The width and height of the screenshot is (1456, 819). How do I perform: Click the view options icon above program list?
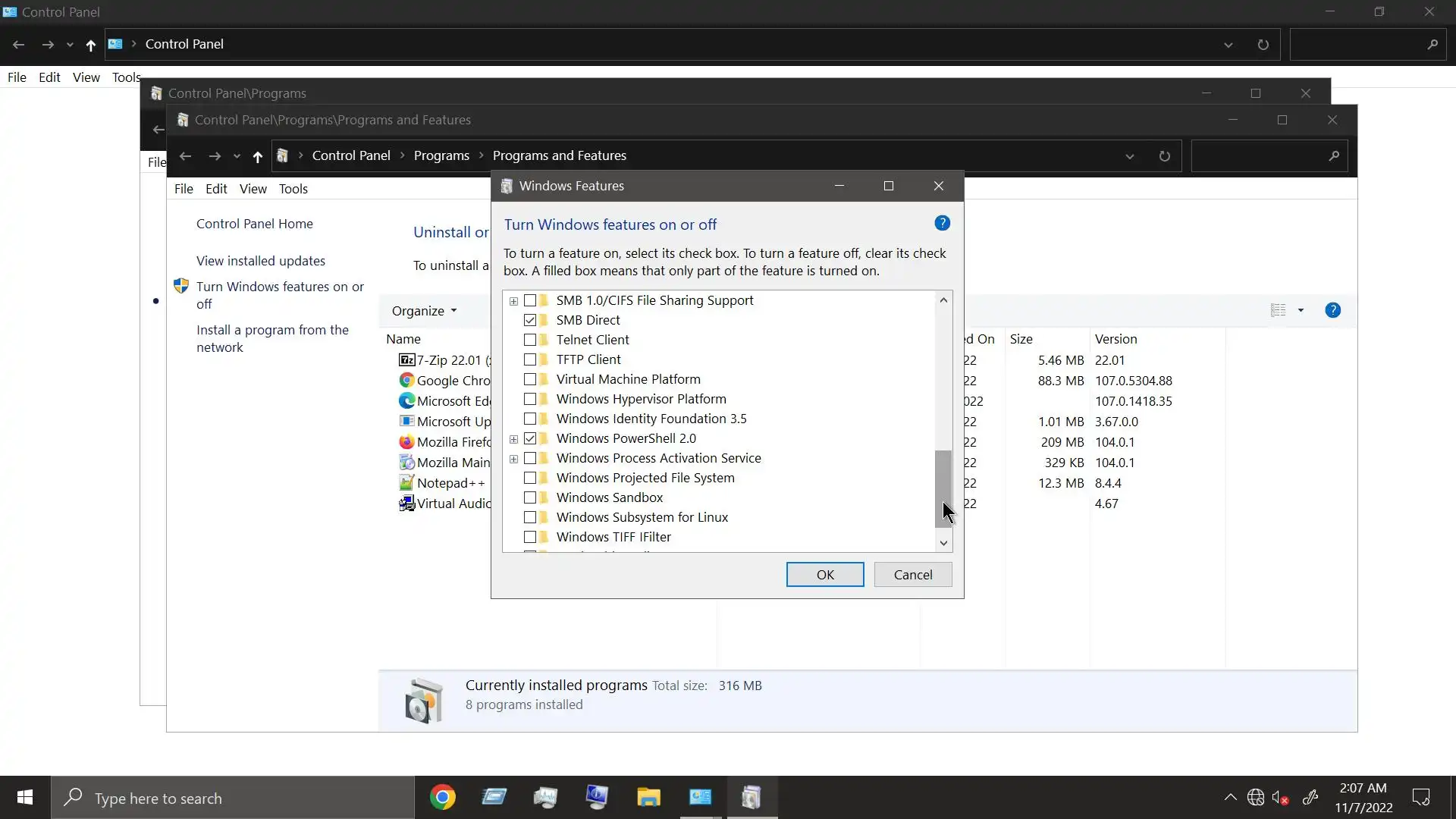[1279, 310]
